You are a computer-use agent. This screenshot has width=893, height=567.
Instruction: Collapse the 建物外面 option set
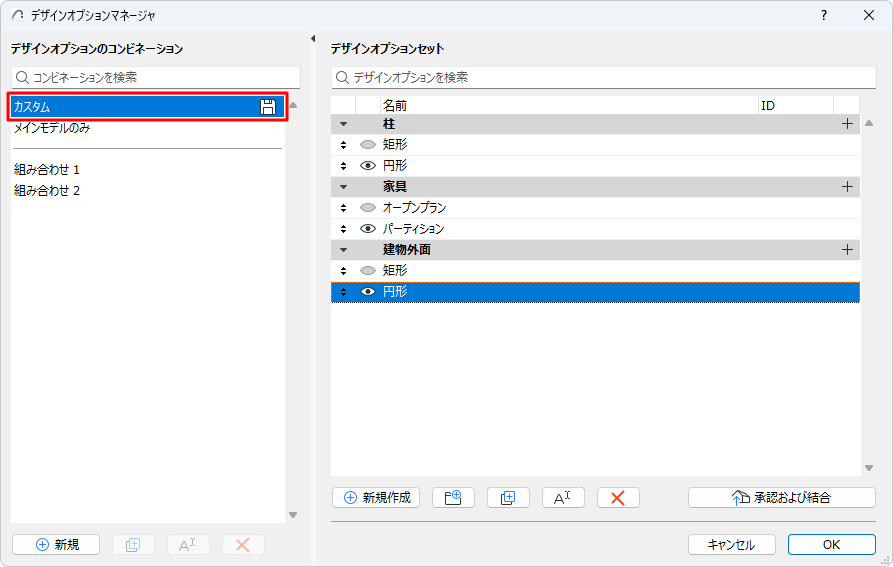click(343, 249)
